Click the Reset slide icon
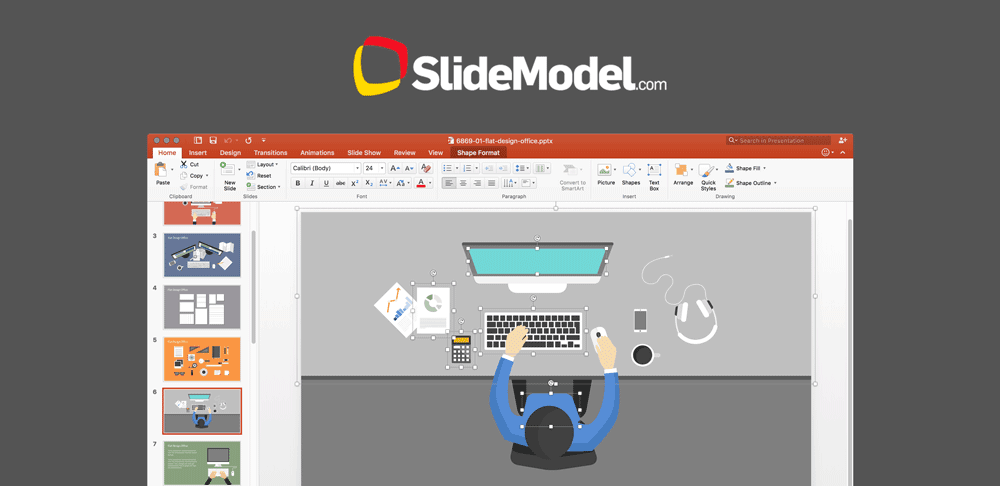This screenshot has width=1000, height=486. pyautogui.click(x=251, y=175)
